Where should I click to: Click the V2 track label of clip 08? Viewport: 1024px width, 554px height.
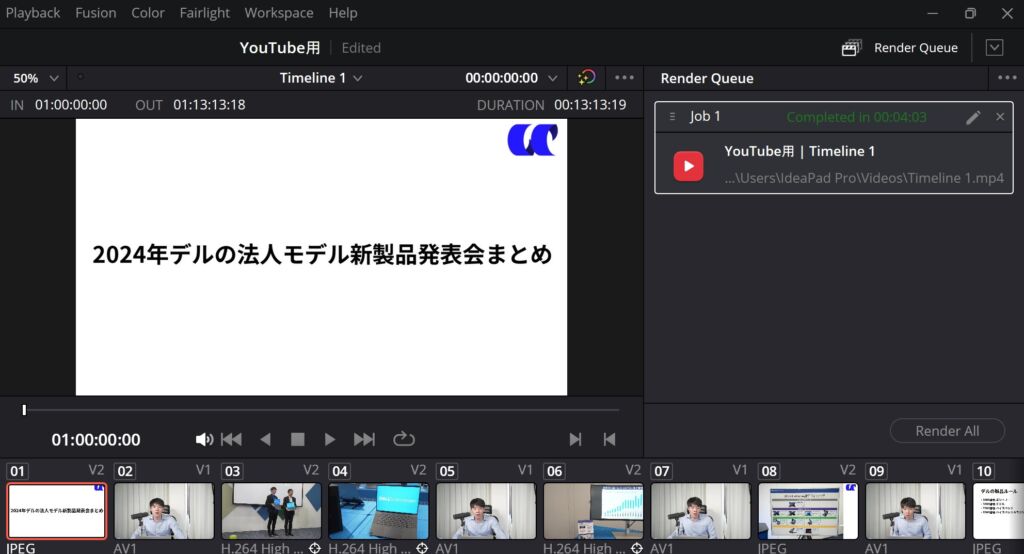[847, 470]
